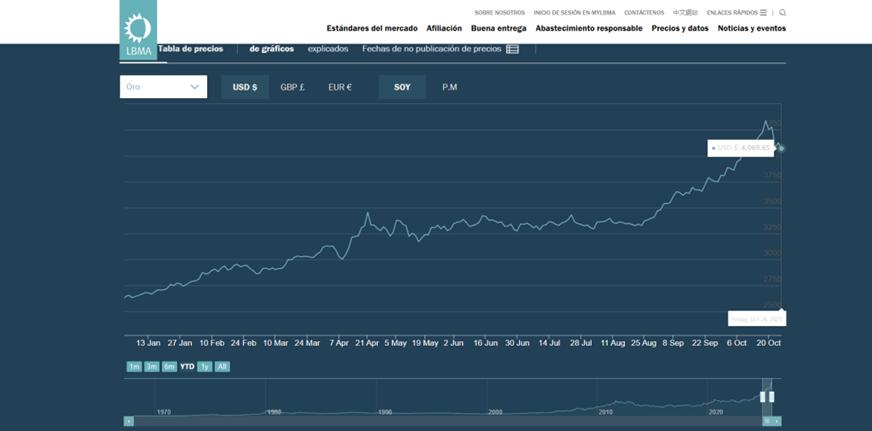Set chart range to All

pyautogui.click(x=222, y=367)
